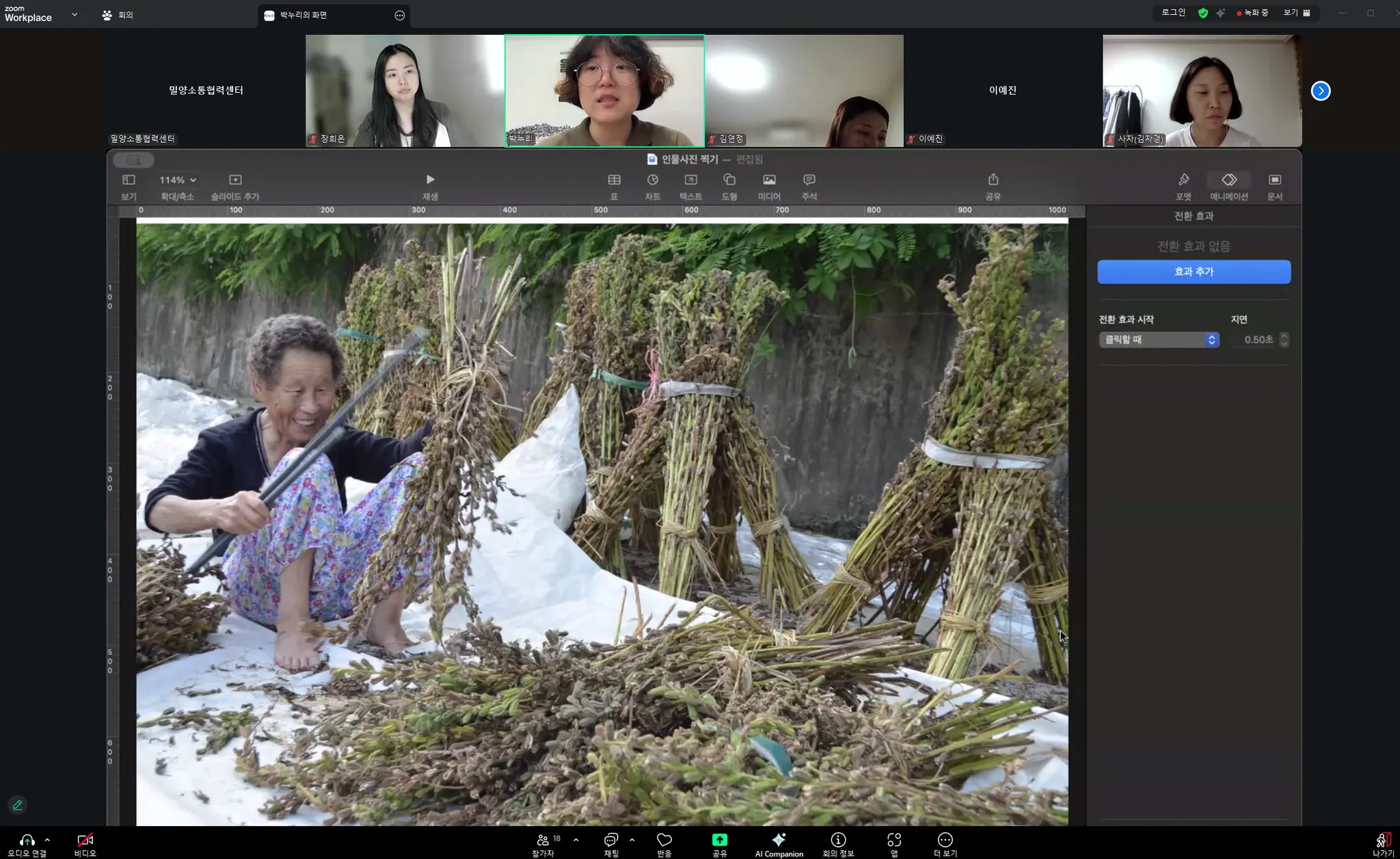Open the Zoom chat panel

[x=610, y=841]
